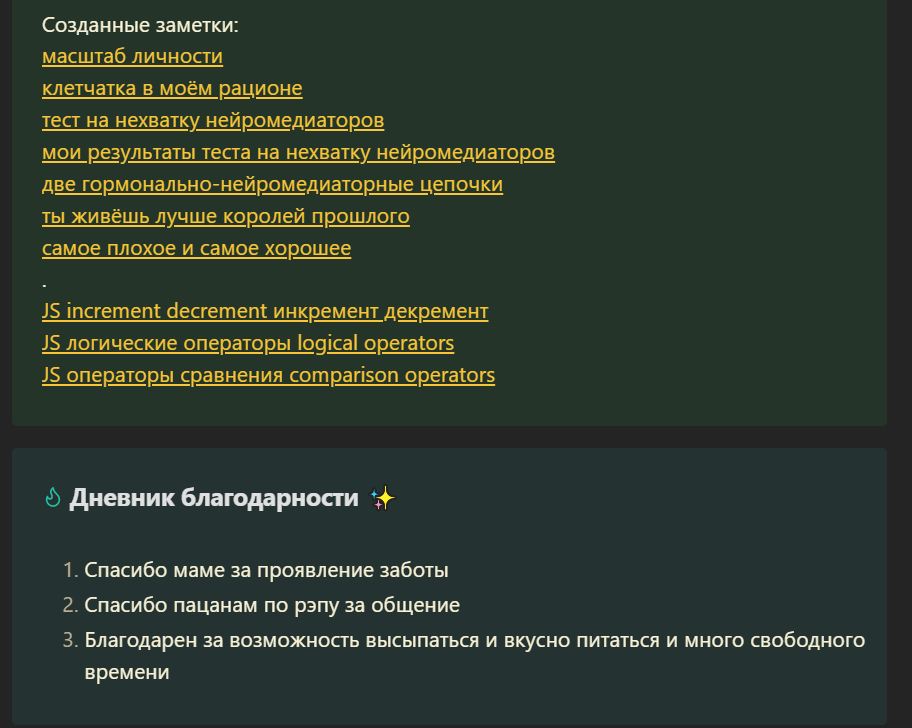The height and width of the screenshot is (728, 912).
Task: Open the link «клетчатка в моём рационе»
Action: (172, 88)
